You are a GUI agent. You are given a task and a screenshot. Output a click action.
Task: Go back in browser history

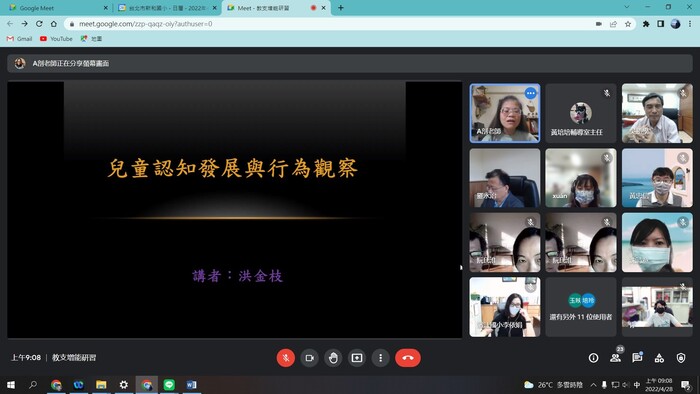tap(10, 24)
